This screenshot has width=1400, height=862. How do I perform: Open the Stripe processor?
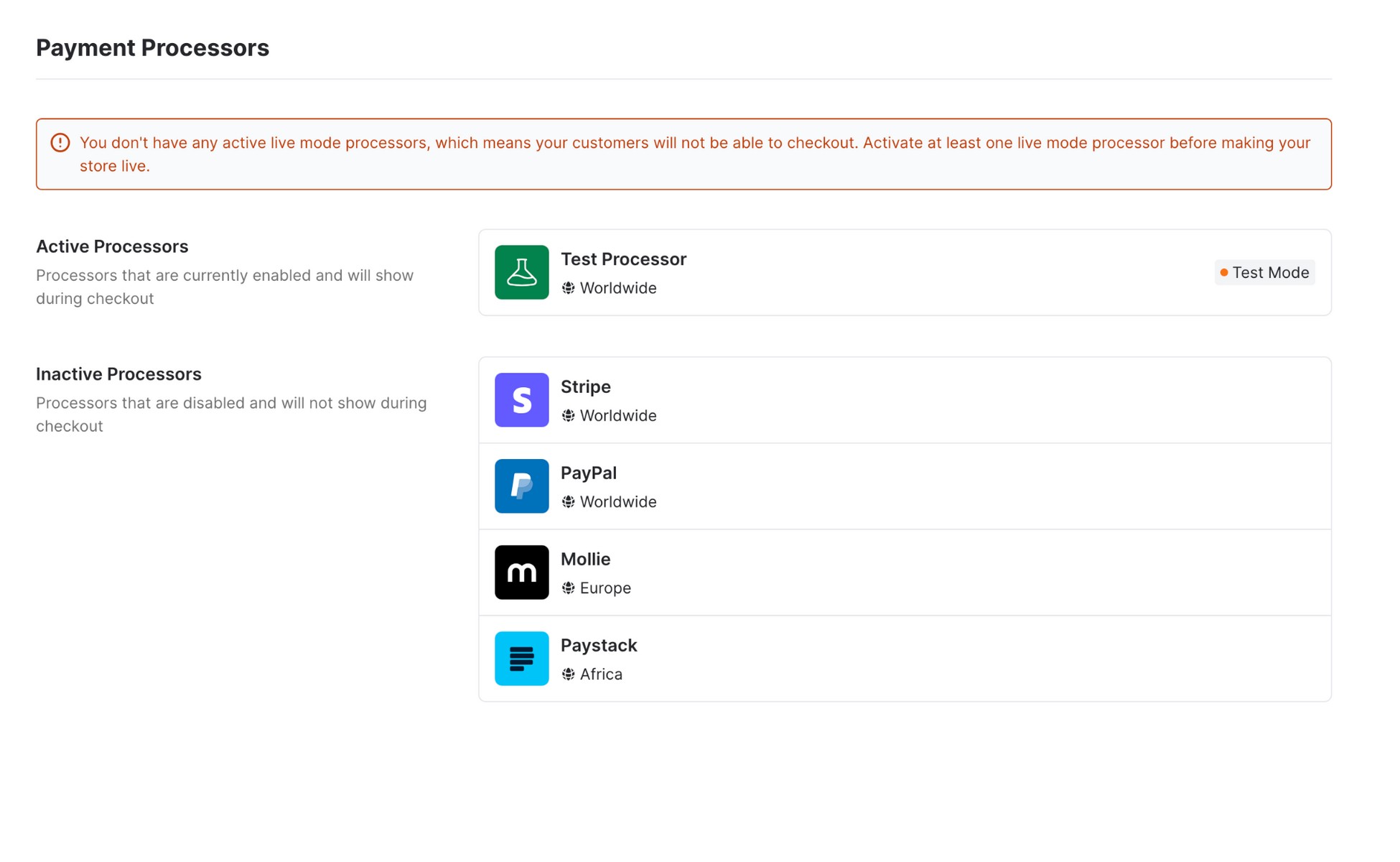(x=905, y=400)
